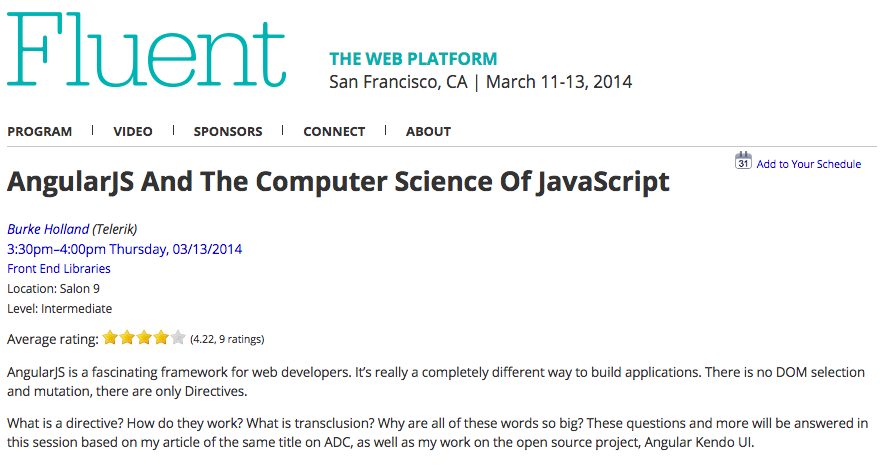
Task: Open the VIDEO menu
Action: (133, 131)
